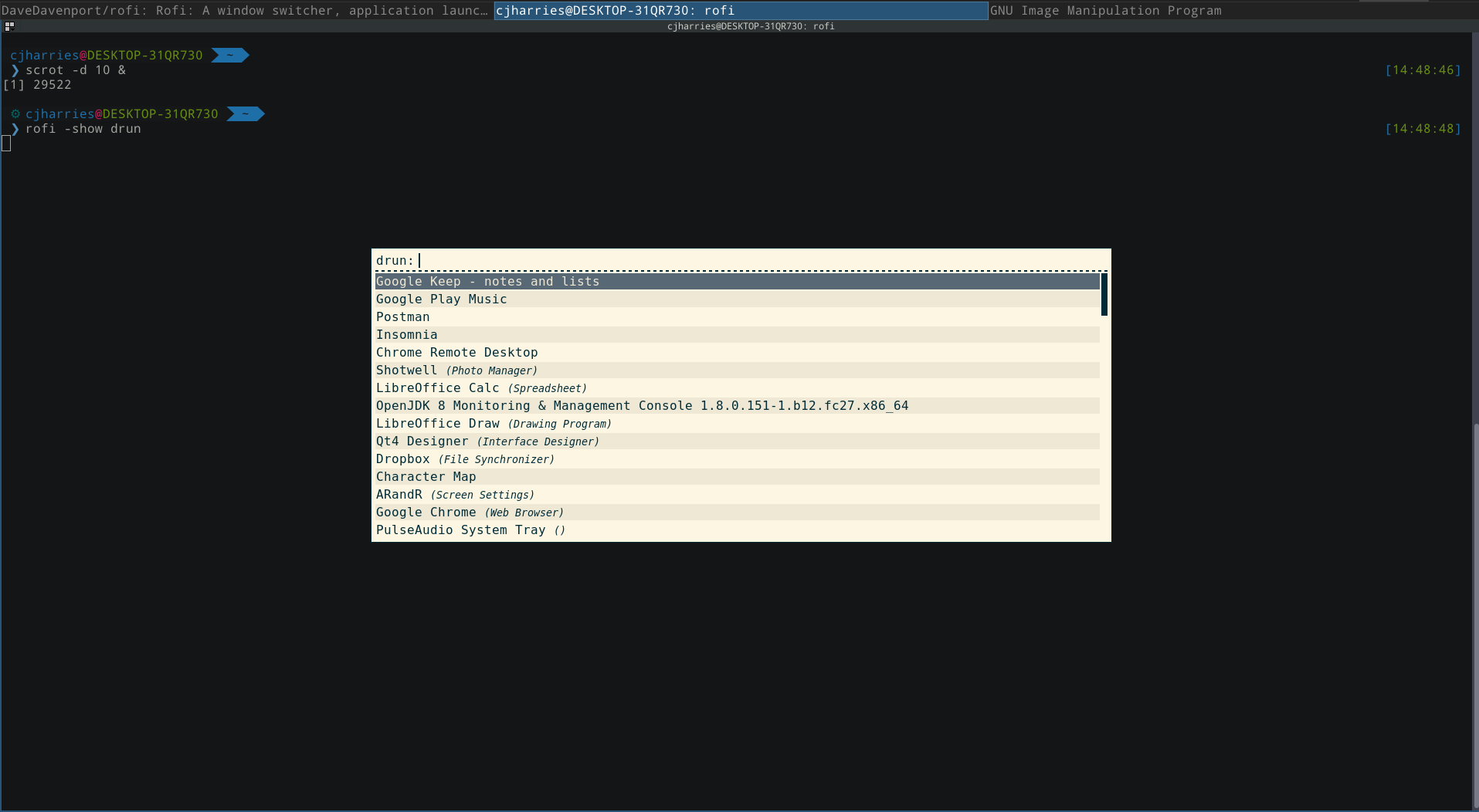Switch to GNU Image Manipulation Program tab

(x=1233, y=10)
